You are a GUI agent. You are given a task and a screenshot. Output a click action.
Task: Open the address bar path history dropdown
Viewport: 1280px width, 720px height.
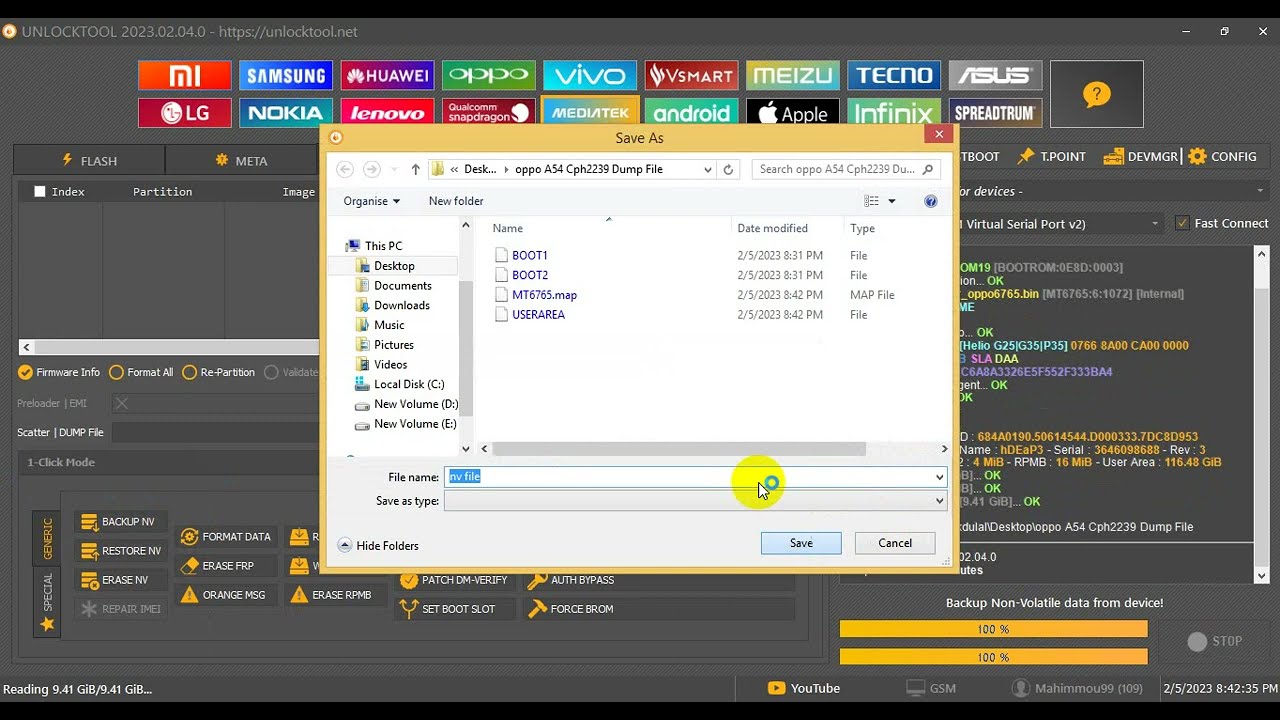(x=707, y=169)
